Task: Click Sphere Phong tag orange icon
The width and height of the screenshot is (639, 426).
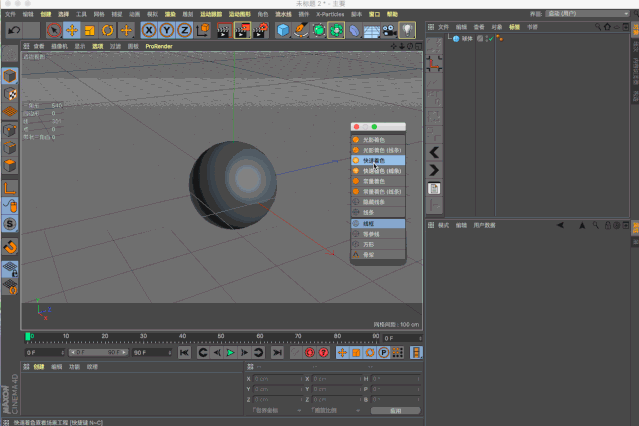Action: 500,39
